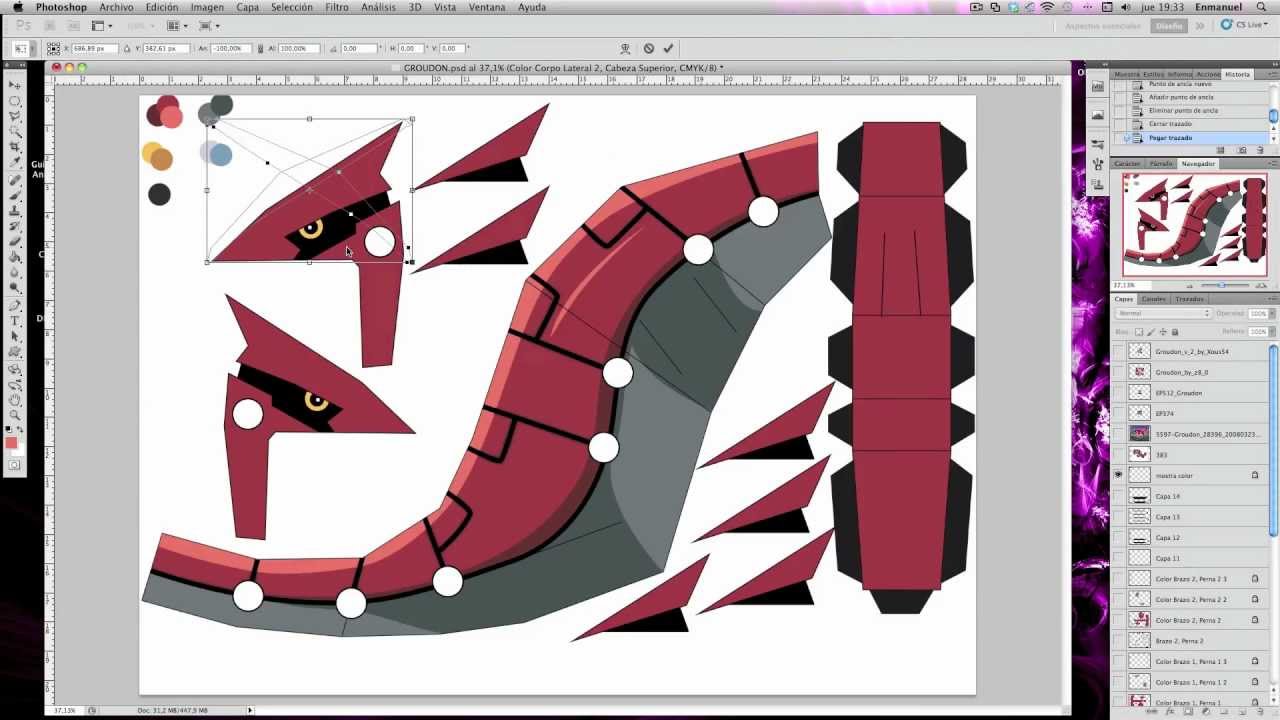Show the 'Capa 11' layer
Image resolution: width=1280 pixels, height=720 pixels.
[1118, 558]
